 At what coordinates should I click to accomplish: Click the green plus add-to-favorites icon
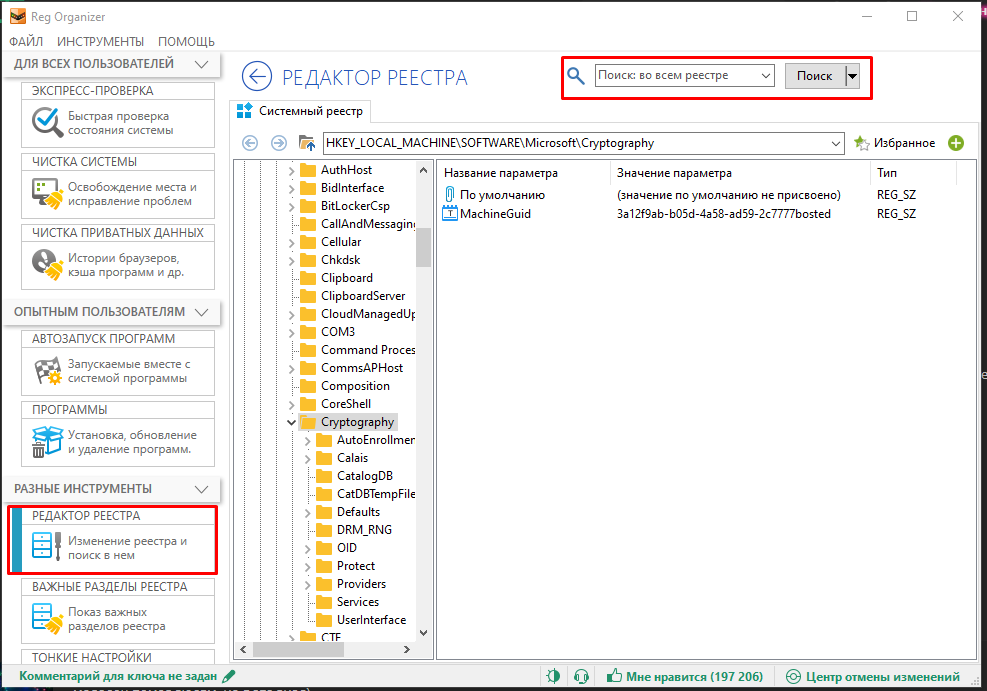[x=956, y=143]
